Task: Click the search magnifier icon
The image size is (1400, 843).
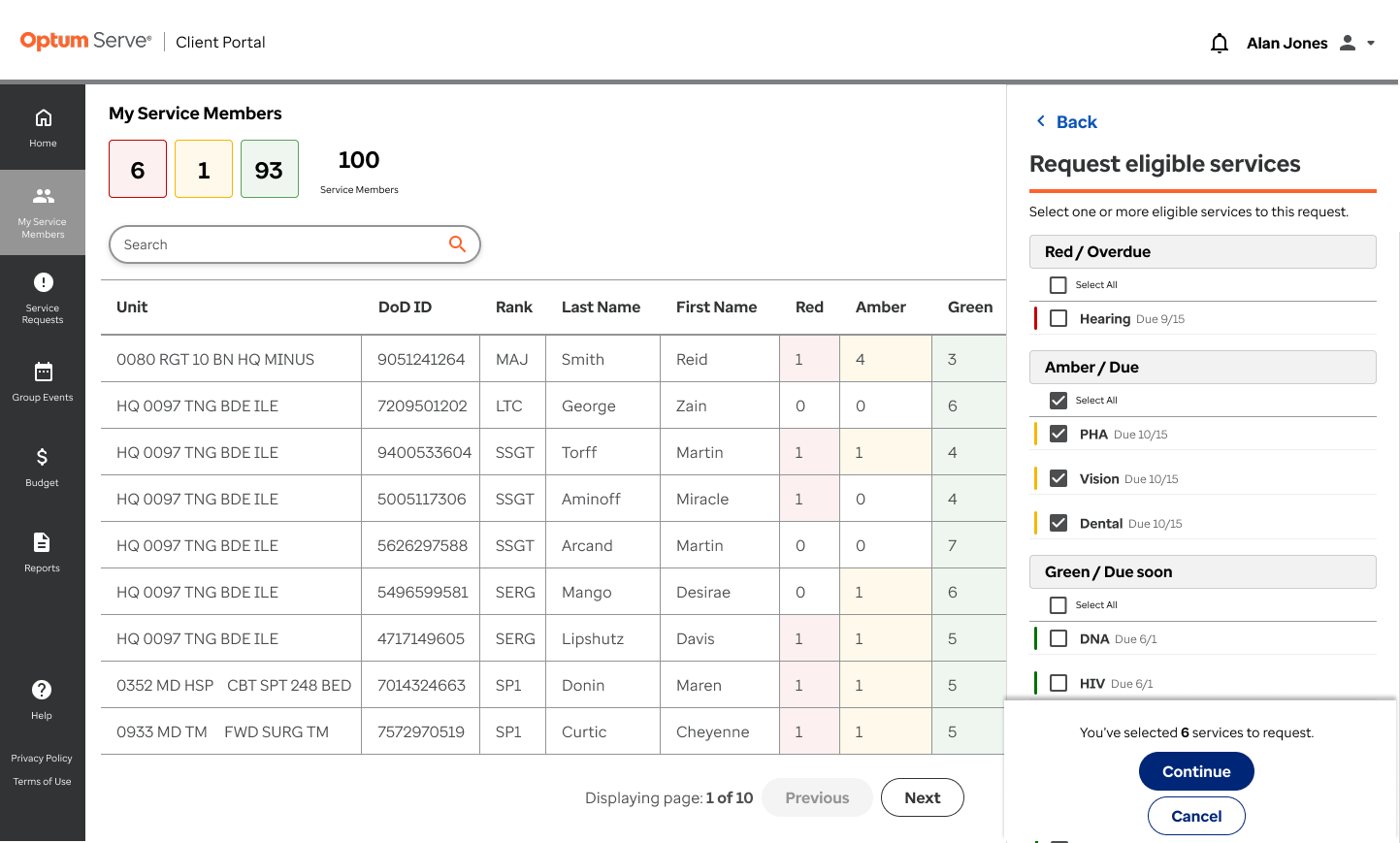Action: coord(457,243)
